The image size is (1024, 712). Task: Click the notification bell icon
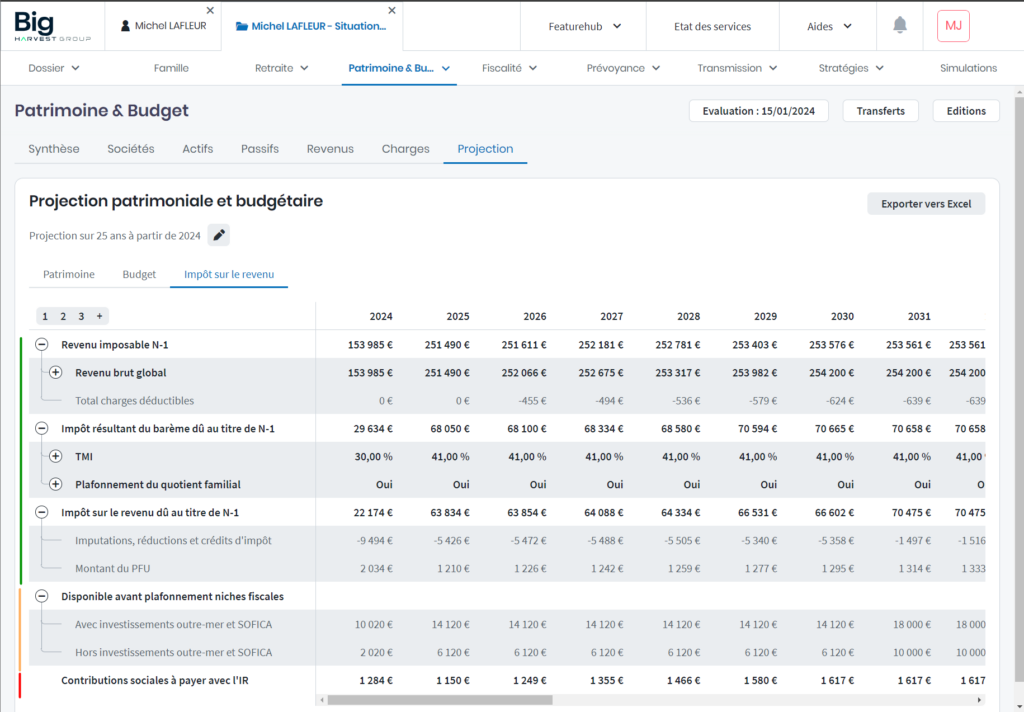[x=899, y=26]
